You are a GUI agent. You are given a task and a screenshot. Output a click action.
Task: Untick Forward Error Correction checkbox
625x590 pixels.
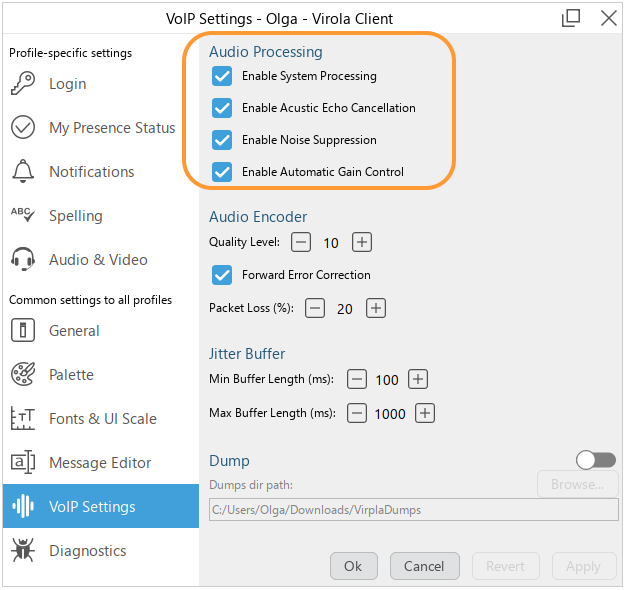[x=222, y=275]
